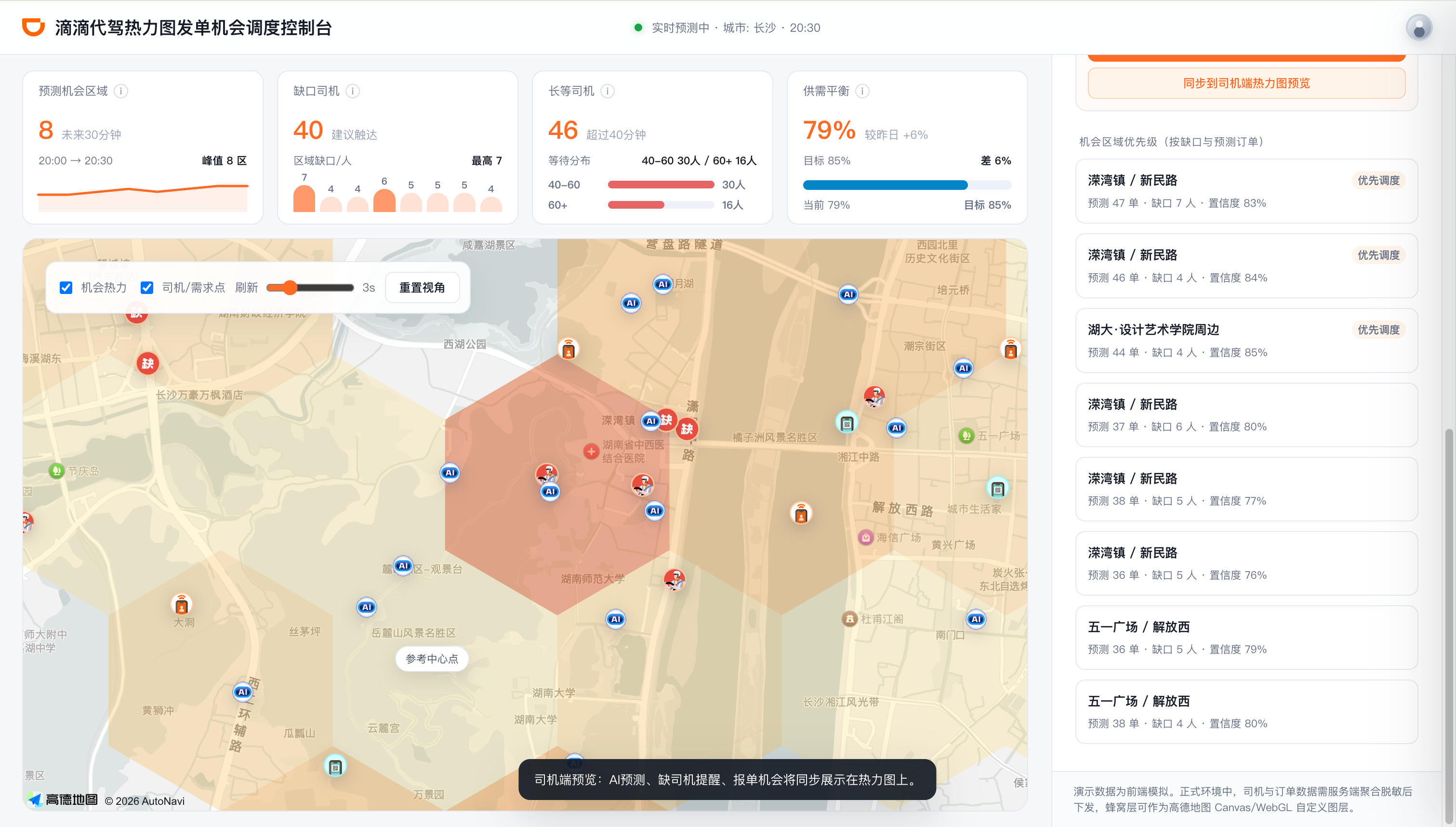Select the rider marker right of 湖南师范大学
The width and height of the screenshot is (1456, 827).
(675, 580)
